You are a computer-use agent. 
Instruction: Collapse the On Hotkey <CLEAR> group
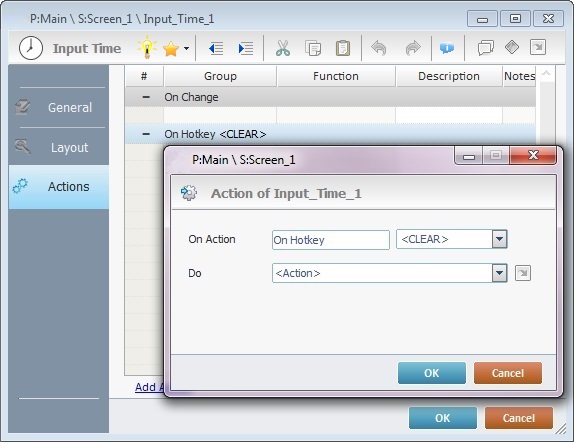tap(146, 134)
